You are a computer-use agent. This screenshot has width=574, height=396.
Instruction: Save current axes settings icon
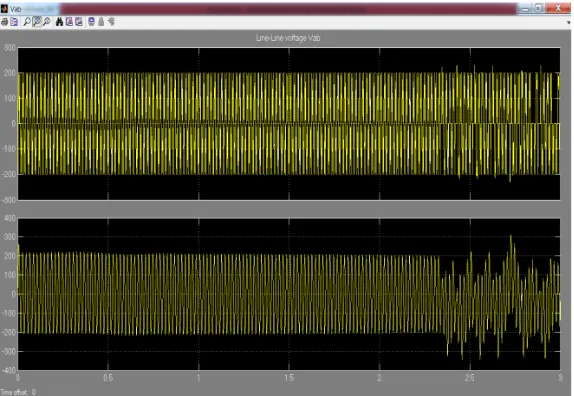[69, 22]
